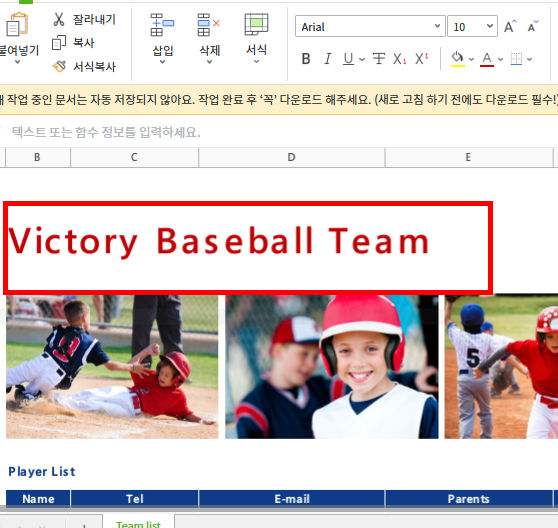The image size is (558, 528).
Task: Click the Copy (복사) icon
Action: (59, 43)
